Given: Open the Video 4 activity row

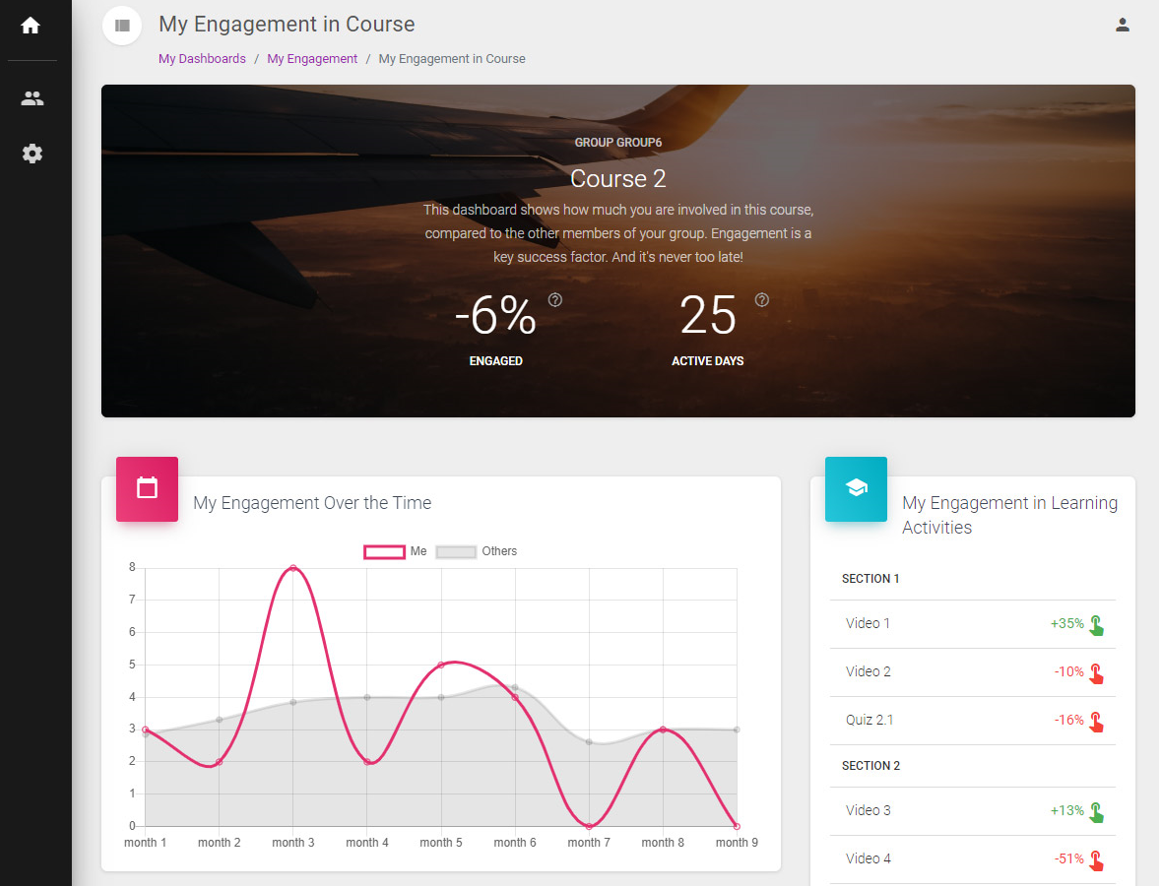Looking at the screenshot, I should click(x=971, y=858).
